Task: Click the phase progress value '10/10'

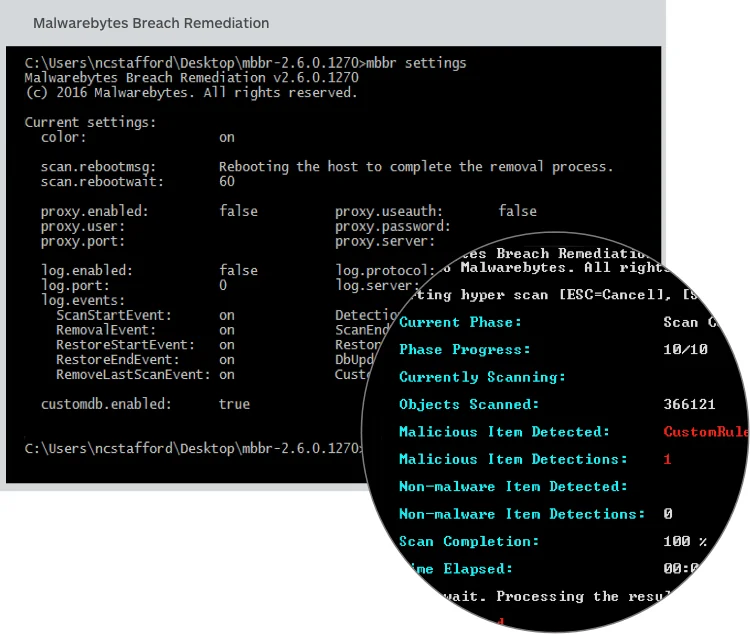Action: [x=685, y=349]
